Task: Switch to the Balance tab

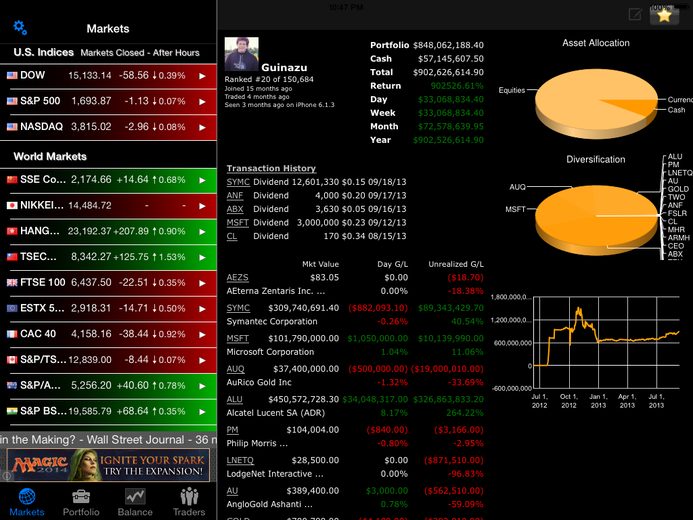Action: [x=135, y=502]
